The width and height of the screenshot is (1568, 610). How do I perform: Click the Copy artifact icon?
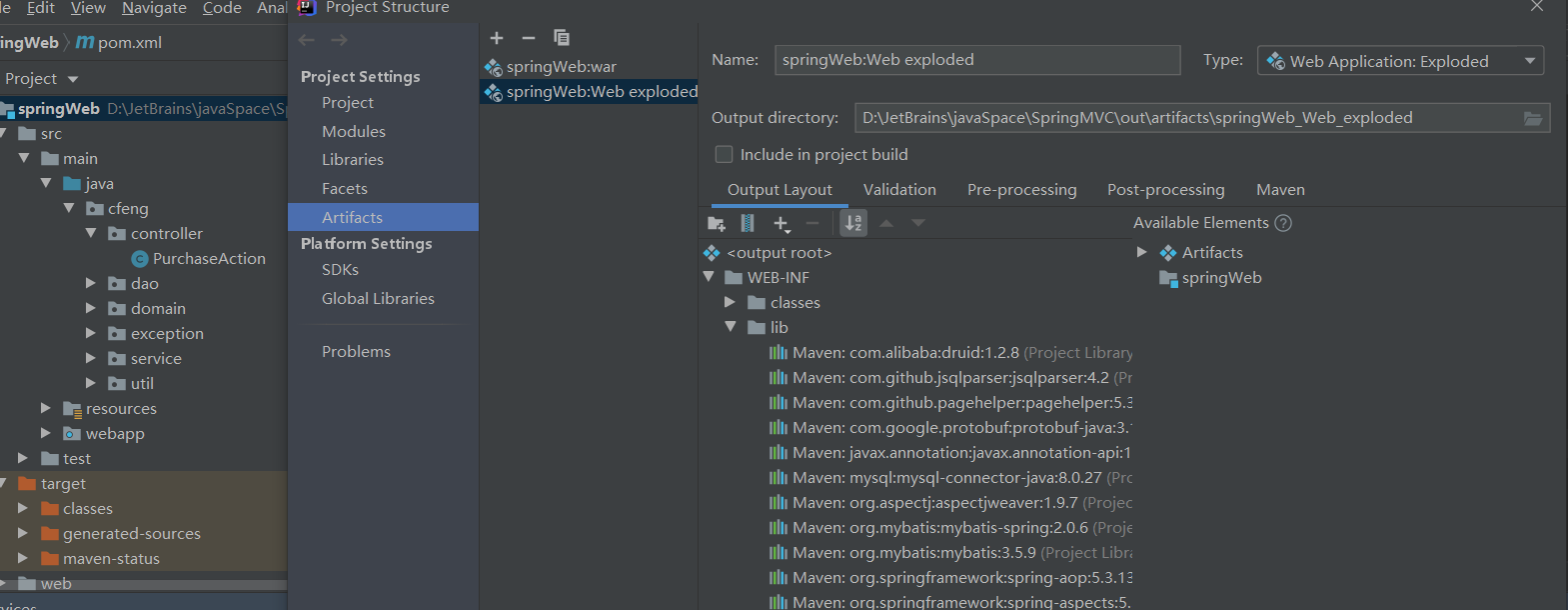(x=562, y=38)
